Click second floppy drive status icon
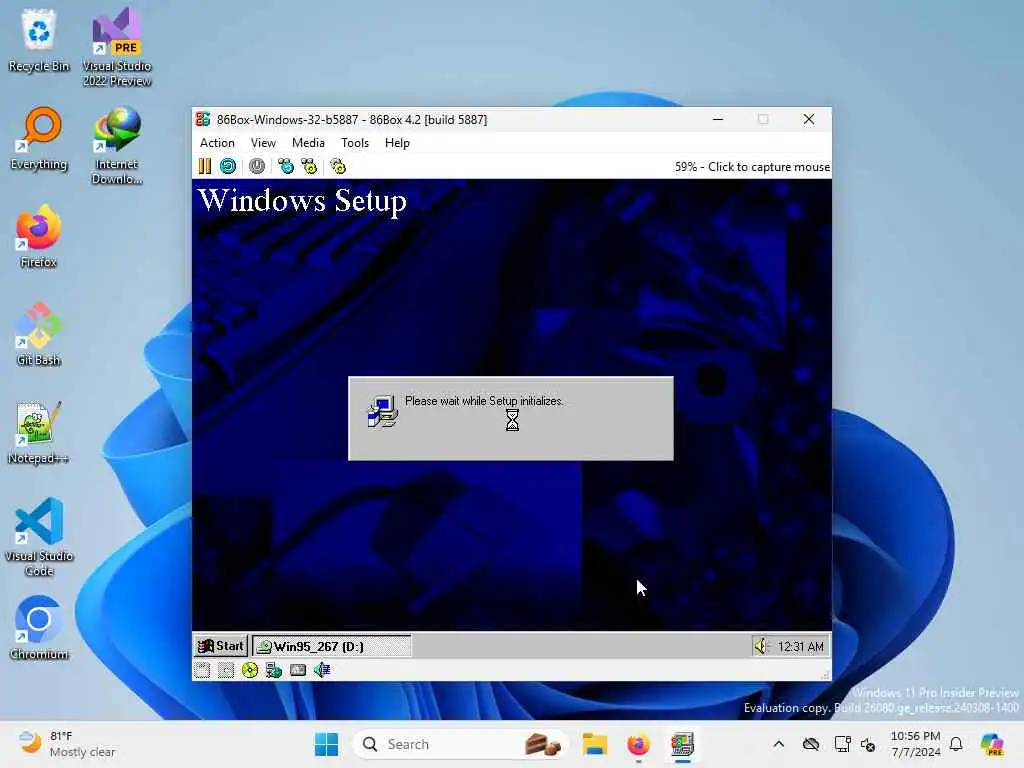Screen dimensions: 1024x768 (x=226, y=670)
